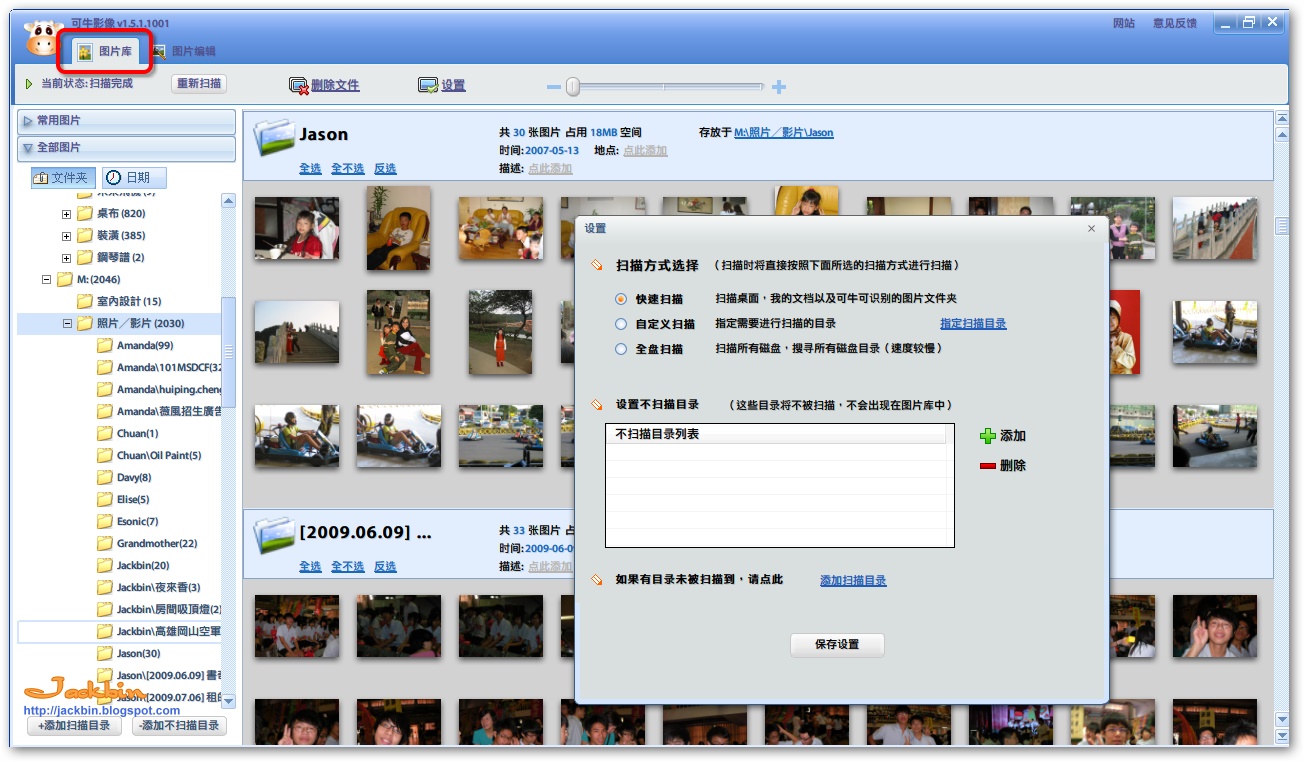1304x762 pixels.
Task: Collapse the 全部图片 section
Action: click(x=127, y=148)
